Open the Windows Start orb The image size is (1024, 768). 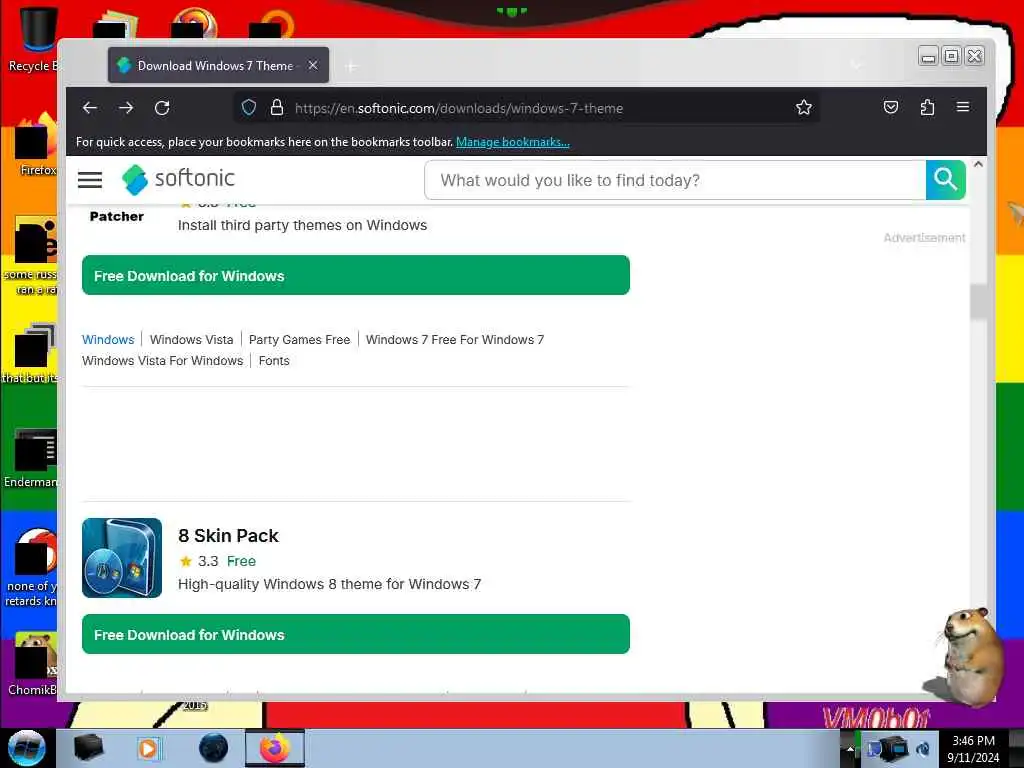point(26,748)
